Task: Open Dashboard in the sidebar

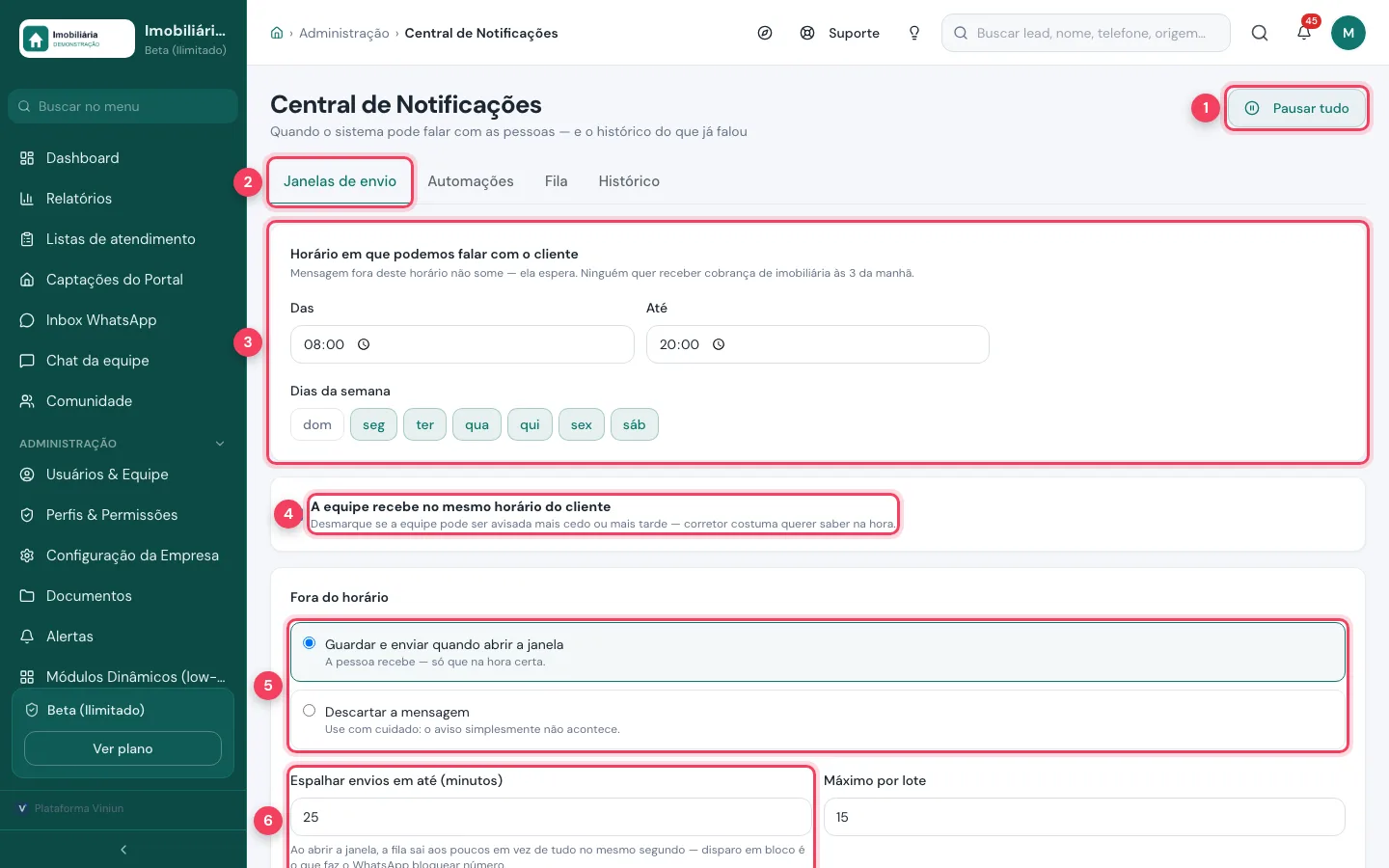Action: point(123,158)
